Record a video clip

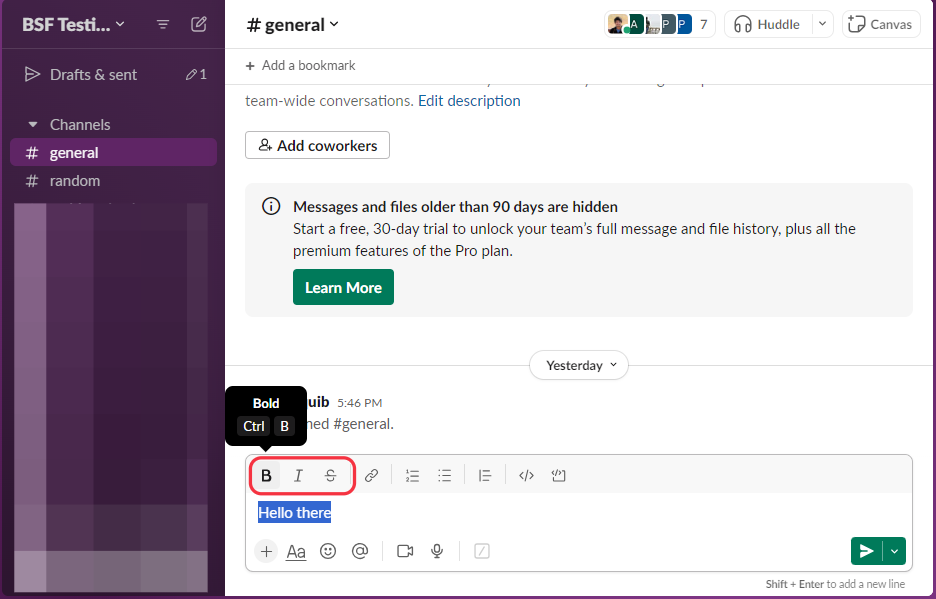(x=404, y=551)
